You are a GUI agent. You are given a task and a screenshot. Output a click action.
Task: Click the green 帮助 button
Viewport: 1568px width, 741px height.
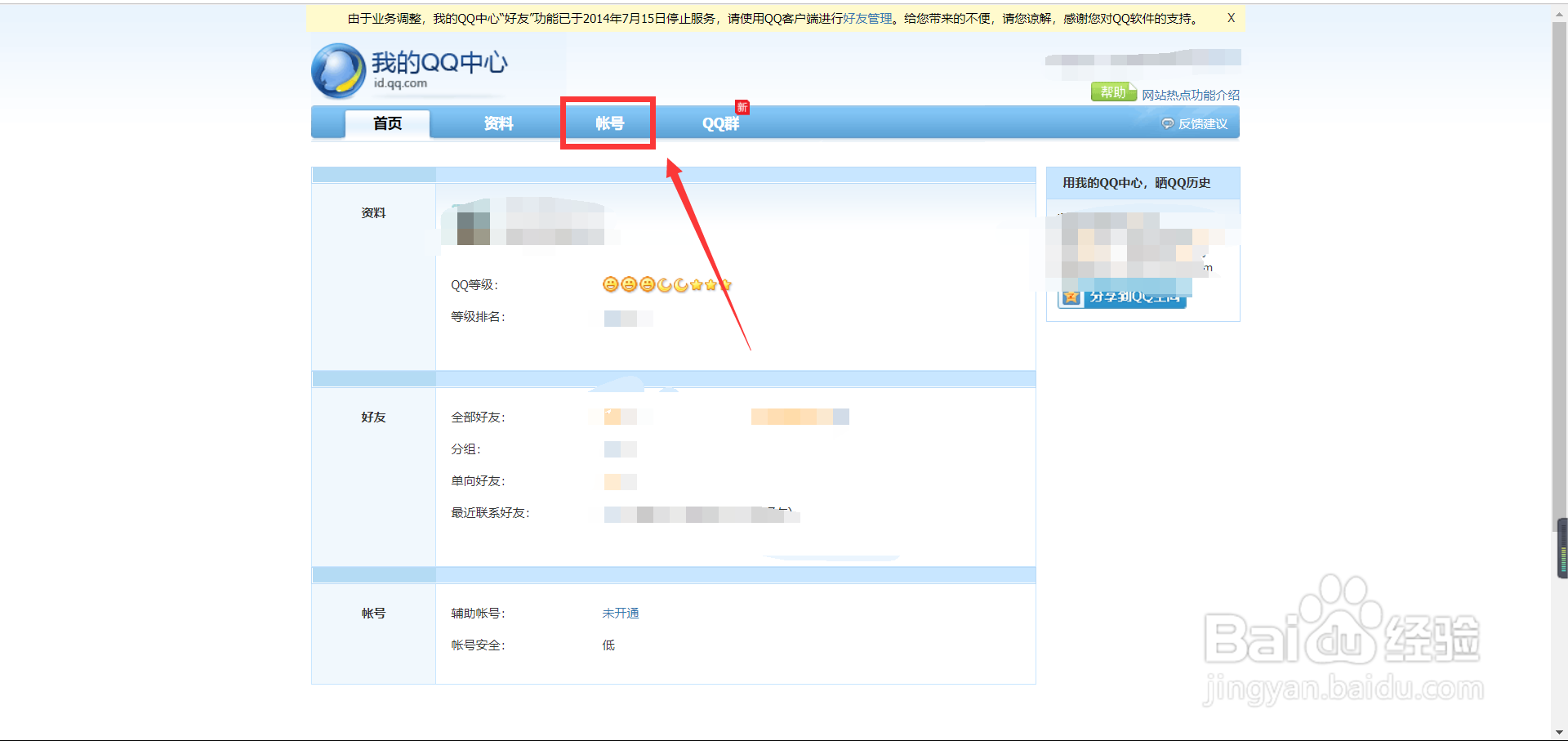coord(1114,92)
